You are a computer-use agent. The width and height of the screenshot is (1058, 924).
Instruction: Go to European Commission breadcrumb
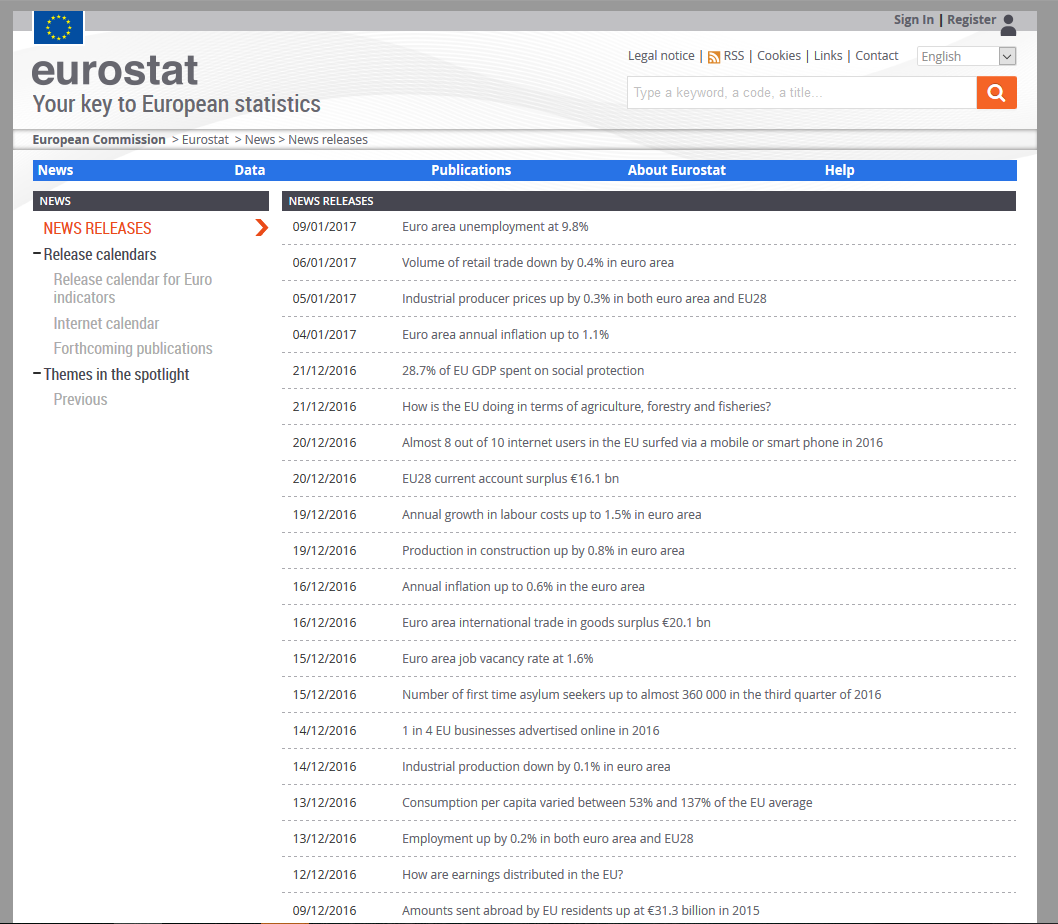pyautogui.click(x=99, y=140)
